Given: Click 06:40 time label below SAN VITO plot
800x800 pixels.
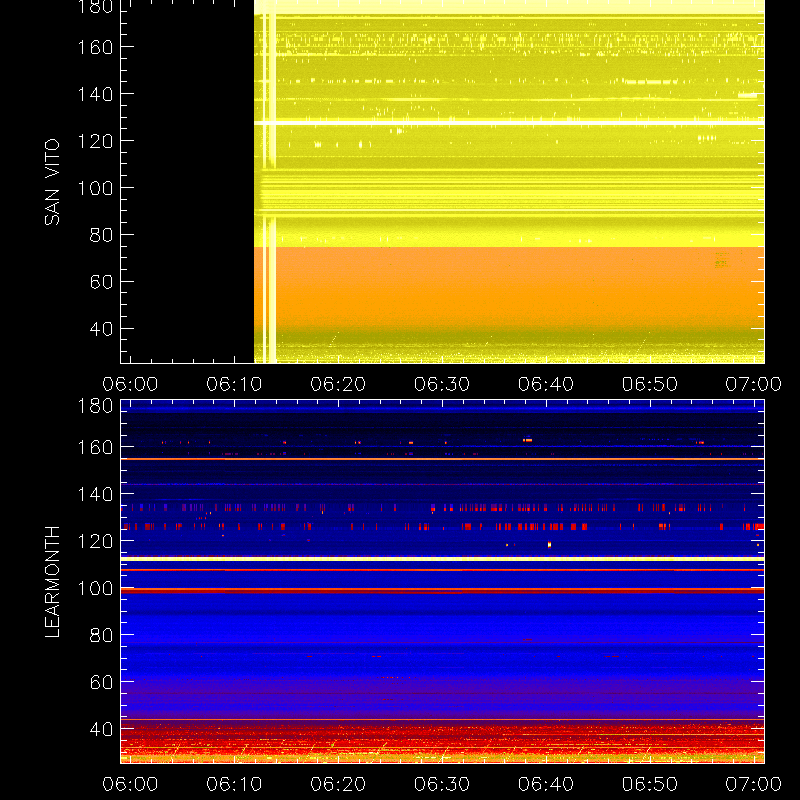Looking at the screenshot, I should pyautogui.click(x=546, y=384).
